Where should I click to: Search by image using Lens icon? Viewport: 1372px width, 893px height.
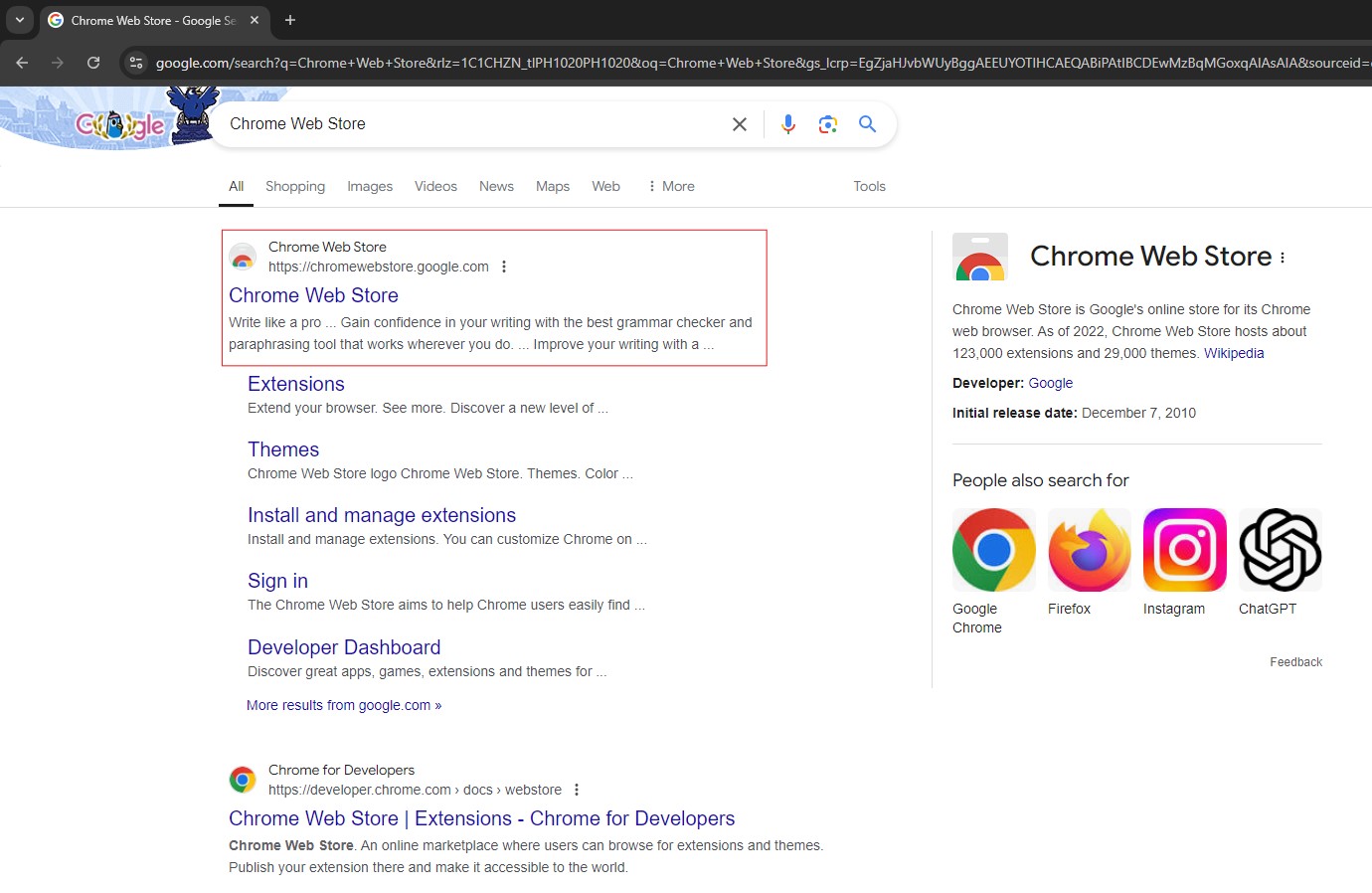[828, 124]
